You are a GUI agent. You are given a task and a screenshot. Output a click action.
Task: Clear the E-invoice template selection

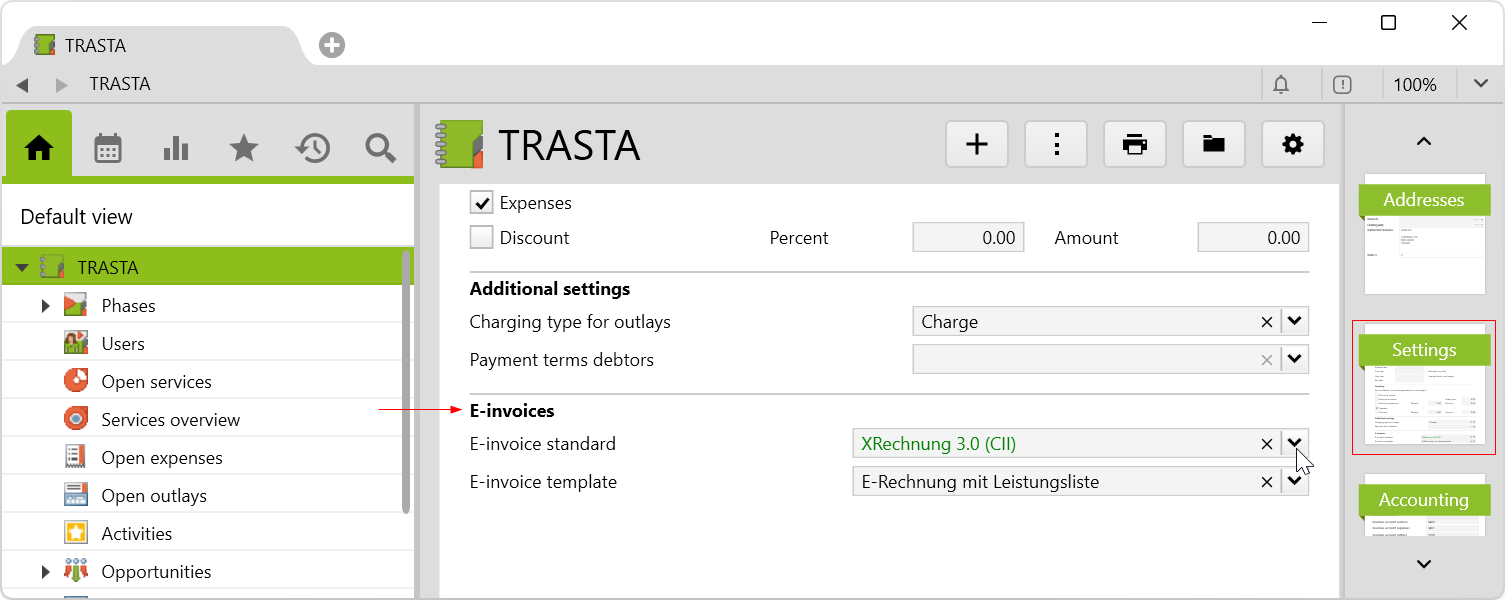pos(1267,482)
